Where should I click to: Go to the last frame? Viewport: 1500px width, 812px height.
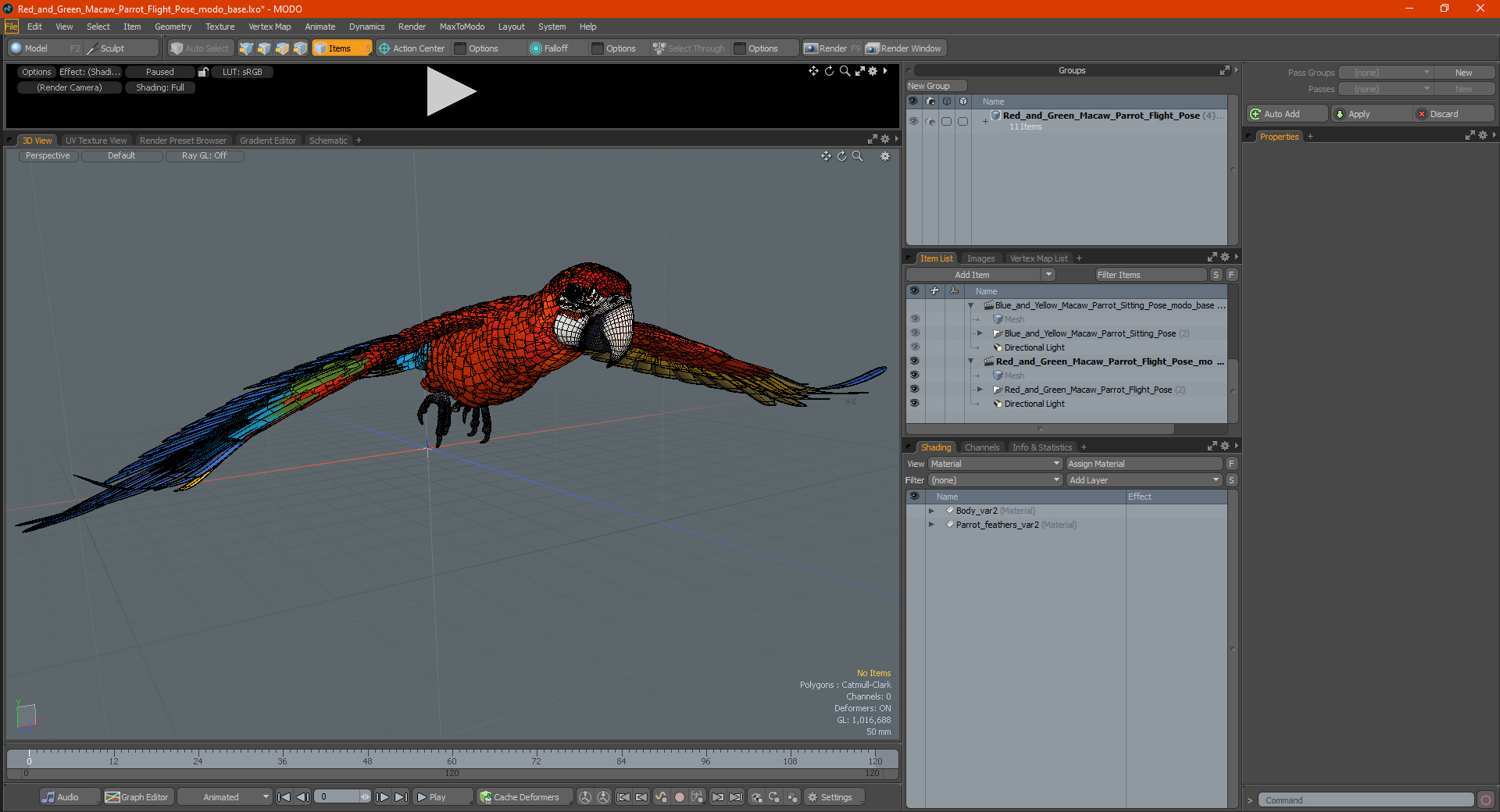tap(401, 797)
